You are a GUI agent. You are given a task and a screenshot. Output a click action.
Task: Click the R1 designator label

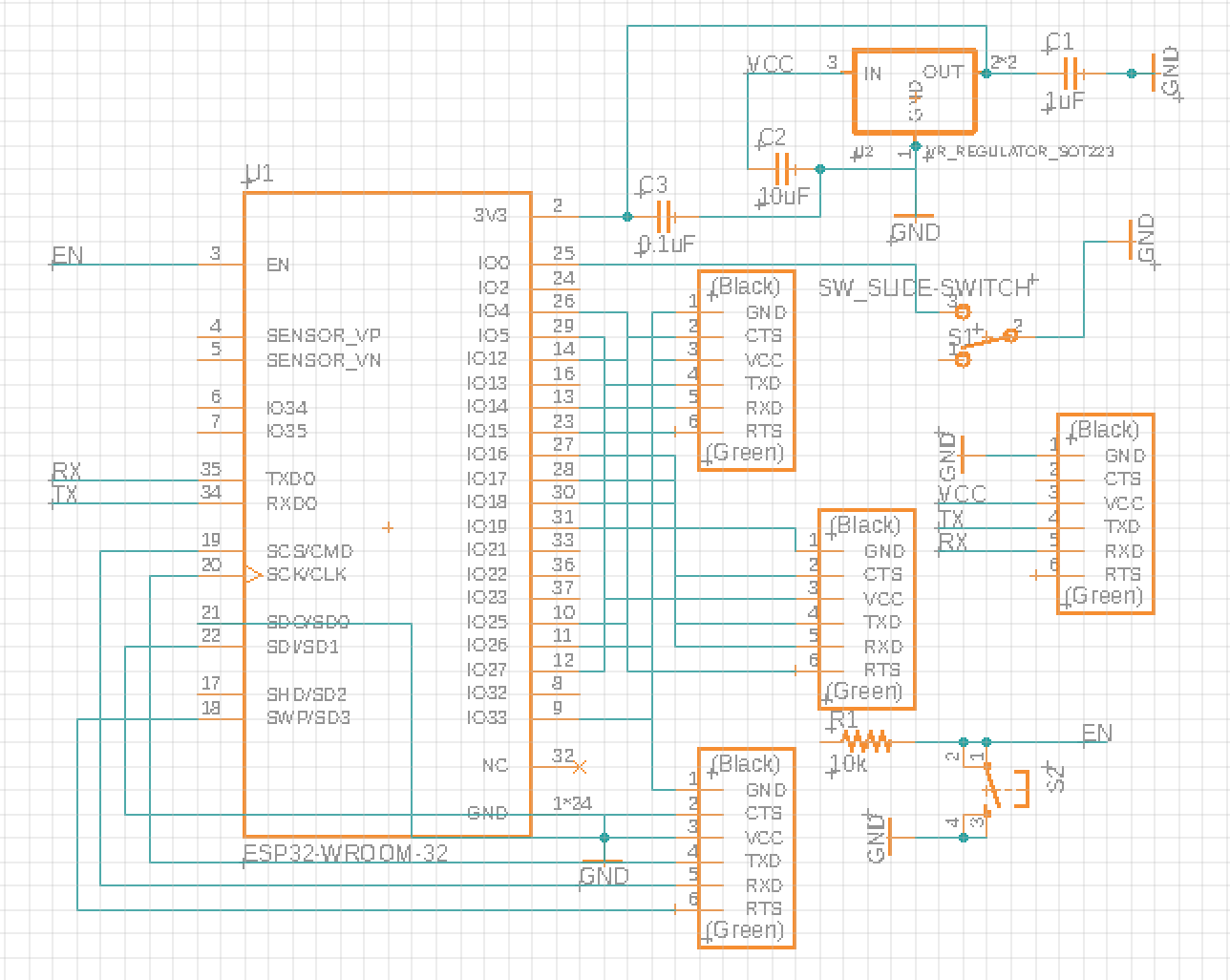(x=843, y=719)
